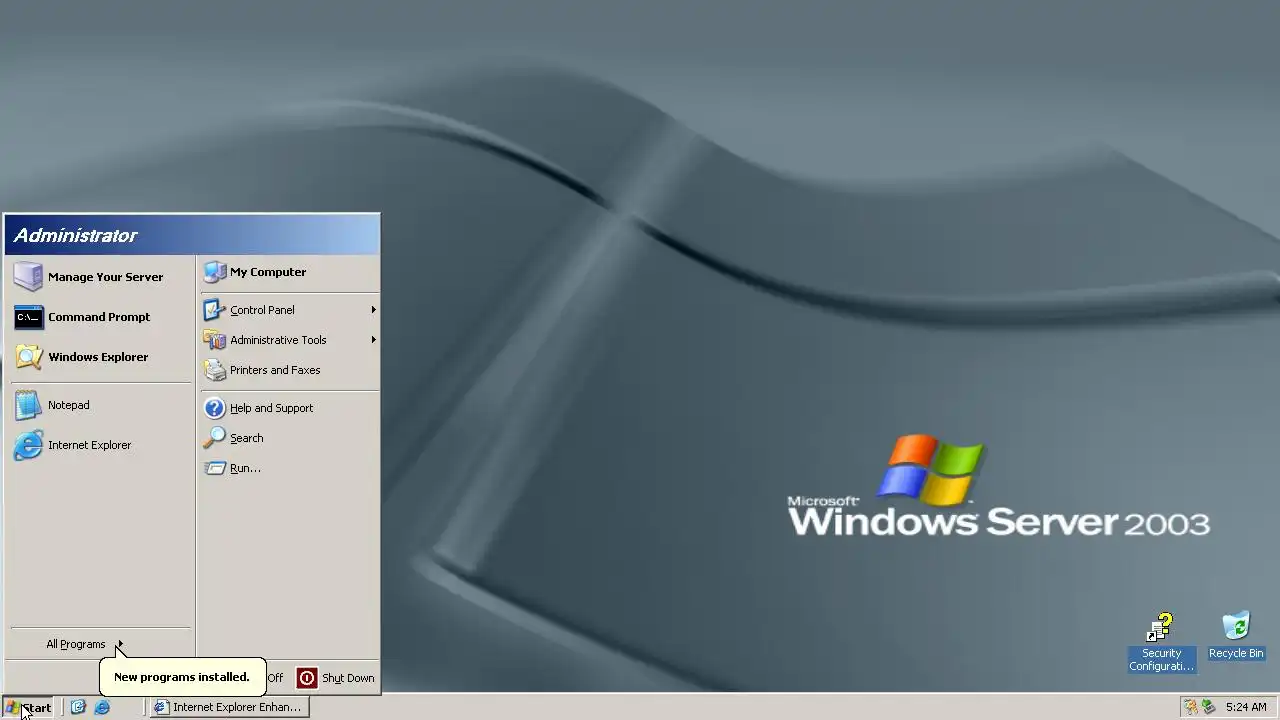Launch Internet Explorer from quick launch bar
This screenshot has width=1280, height=720.
pos(102,707)
